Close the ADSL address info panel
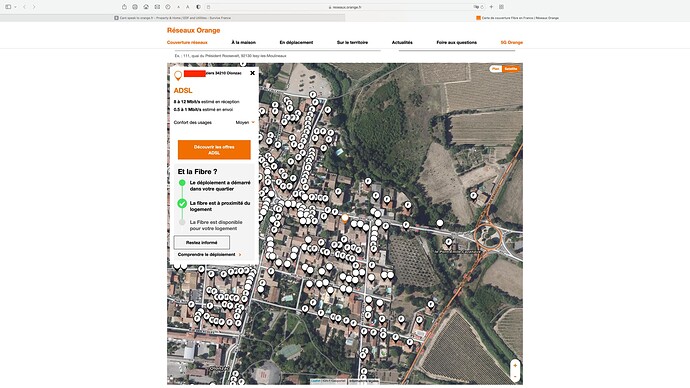This screenshot has height=388, width=690. coord(252,73)
